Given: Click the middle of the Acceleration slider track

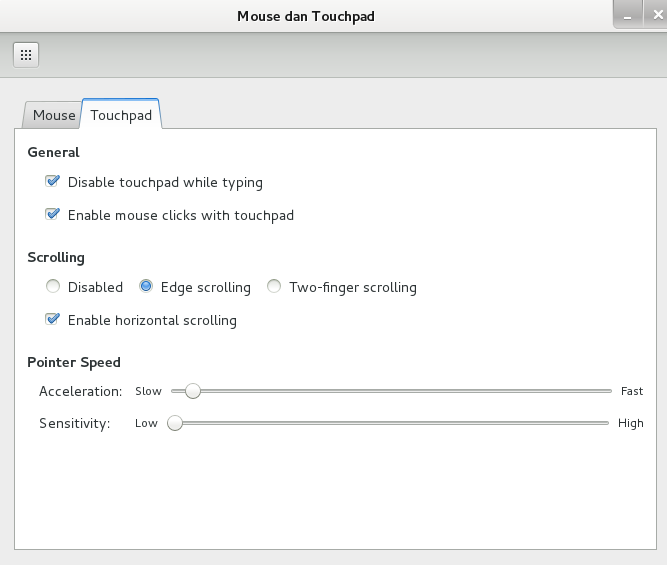Looking at the screenshot, I should 391,391.
